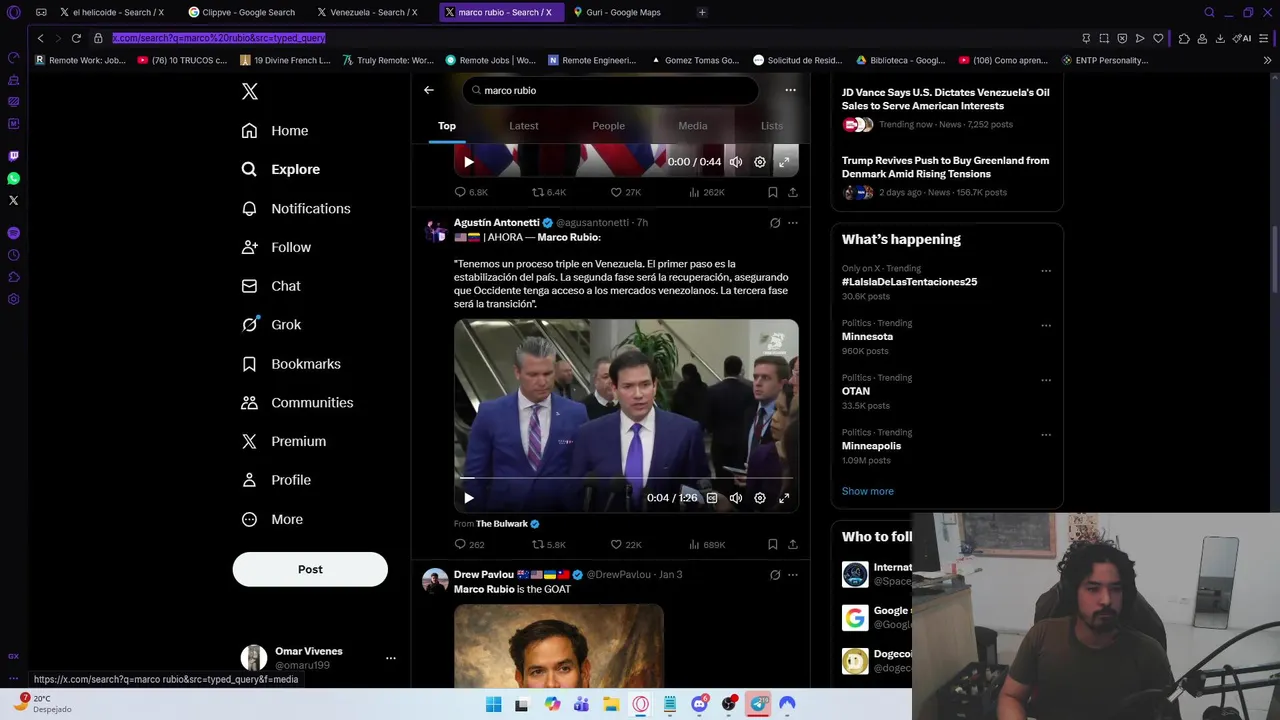Open Agustín Antonetti's profile name
This screenshot has height=720, width=1280.
(x=496, y=223)
